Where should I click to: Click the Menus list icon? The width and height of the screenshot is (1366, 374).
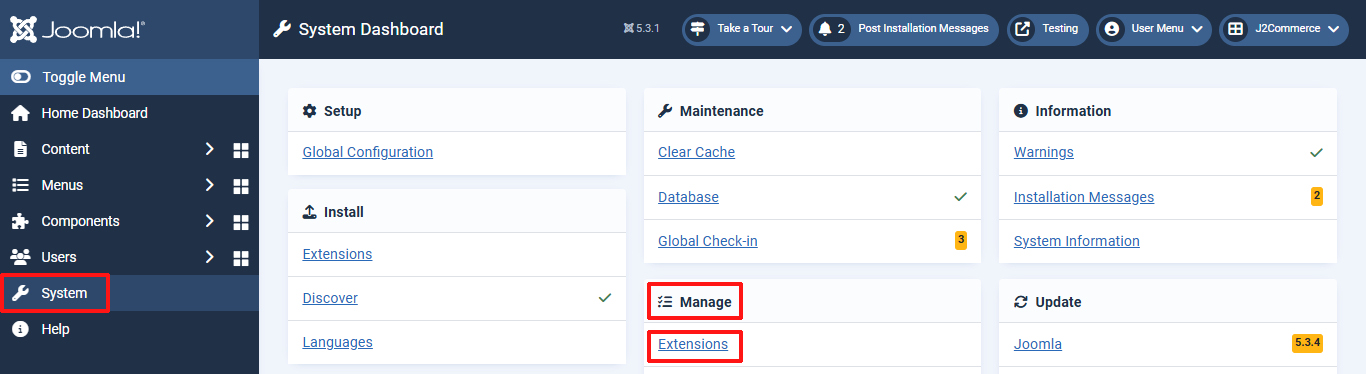click(x=20, y=185)
